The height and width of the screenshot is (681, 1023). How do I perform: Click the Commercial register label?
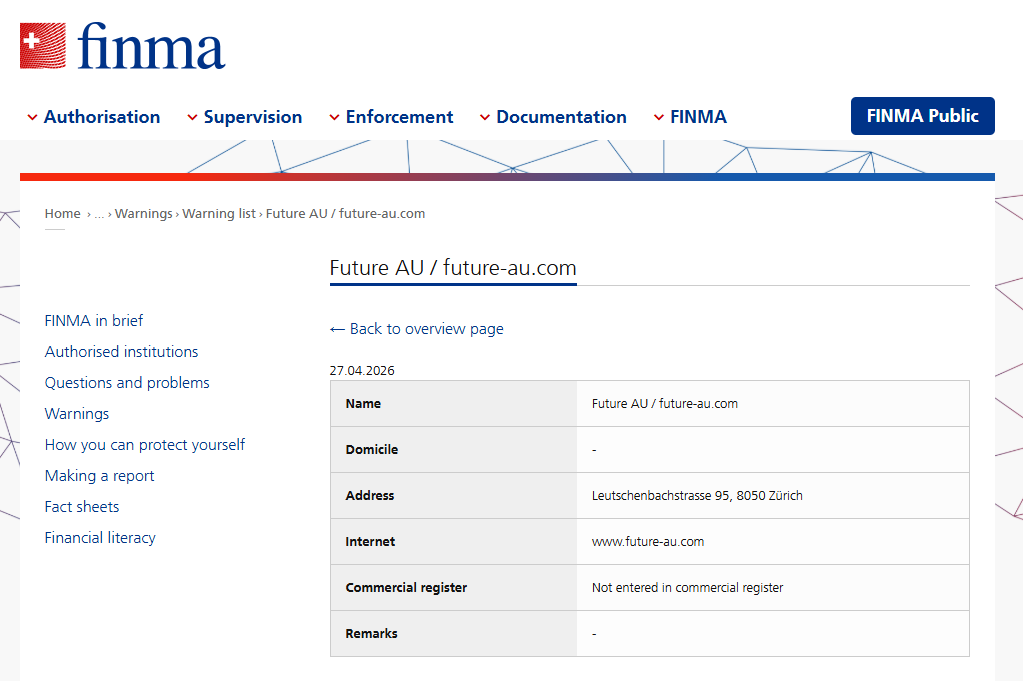[406, 588]
